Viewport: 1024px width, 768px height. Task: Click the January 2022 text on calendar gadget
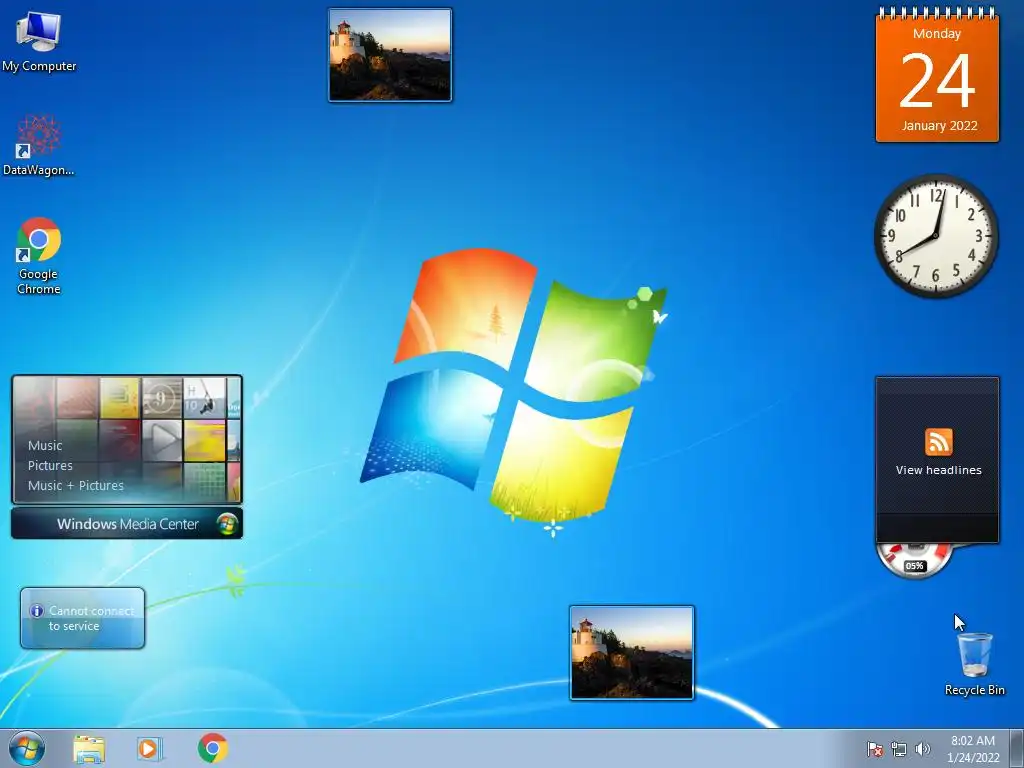(x=939, y=125)
